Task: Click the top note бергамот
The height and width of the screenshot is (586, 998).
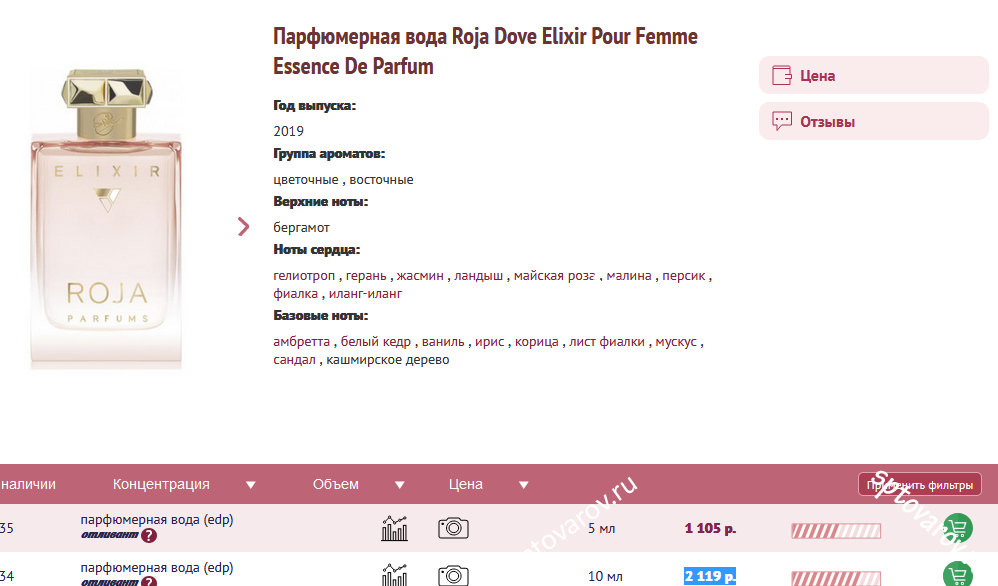Action: click(302, 227)
